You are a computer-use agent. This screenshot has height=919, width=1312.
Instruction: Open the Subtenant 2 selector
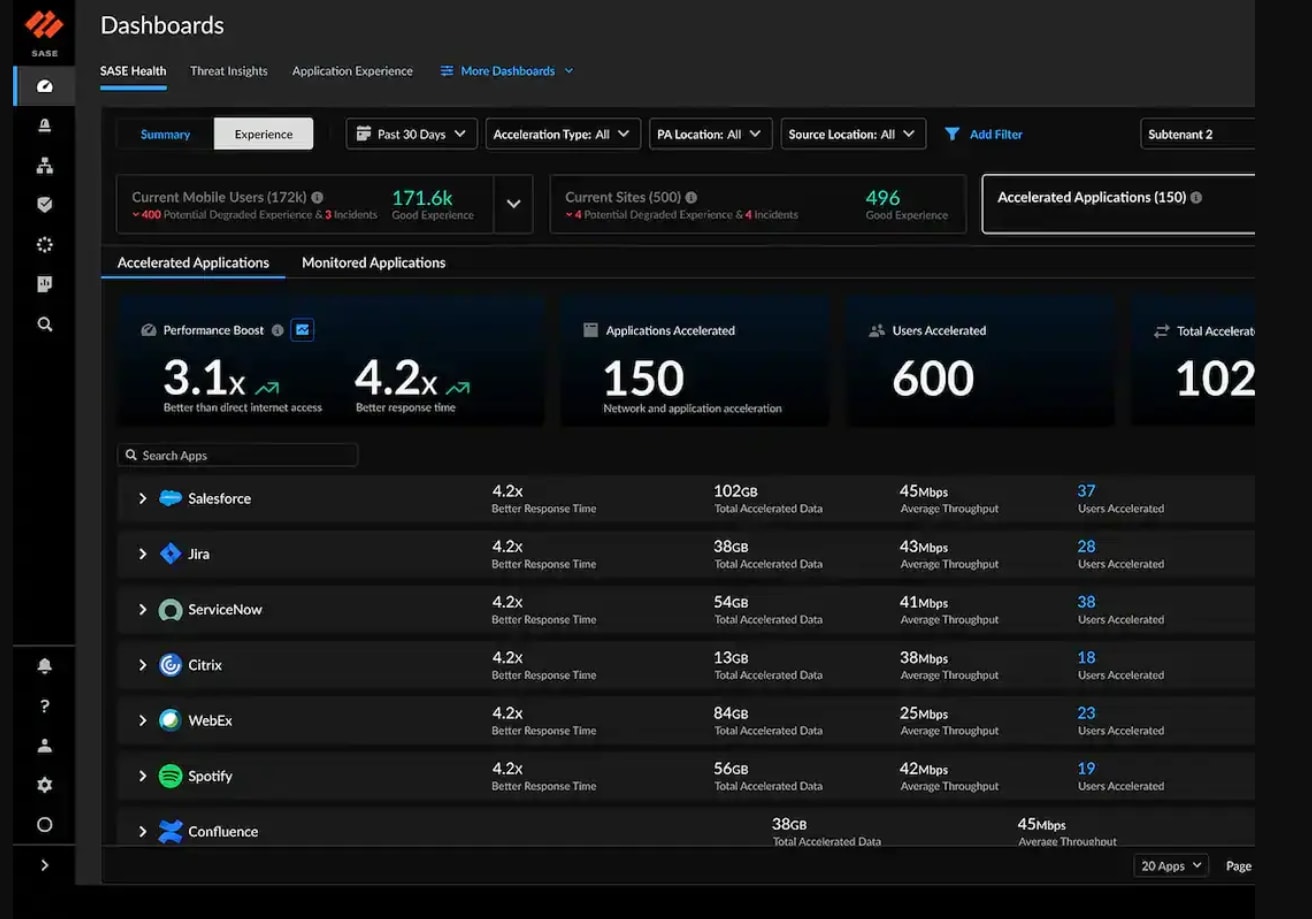[1197, 134]
